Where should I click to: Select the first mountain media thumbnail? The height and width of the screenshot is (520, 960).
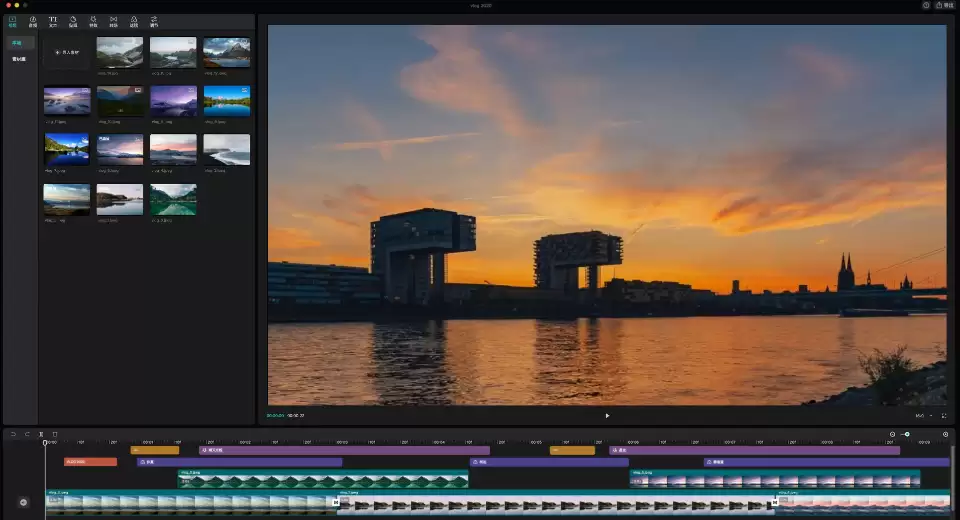click(x=119, y=52)
